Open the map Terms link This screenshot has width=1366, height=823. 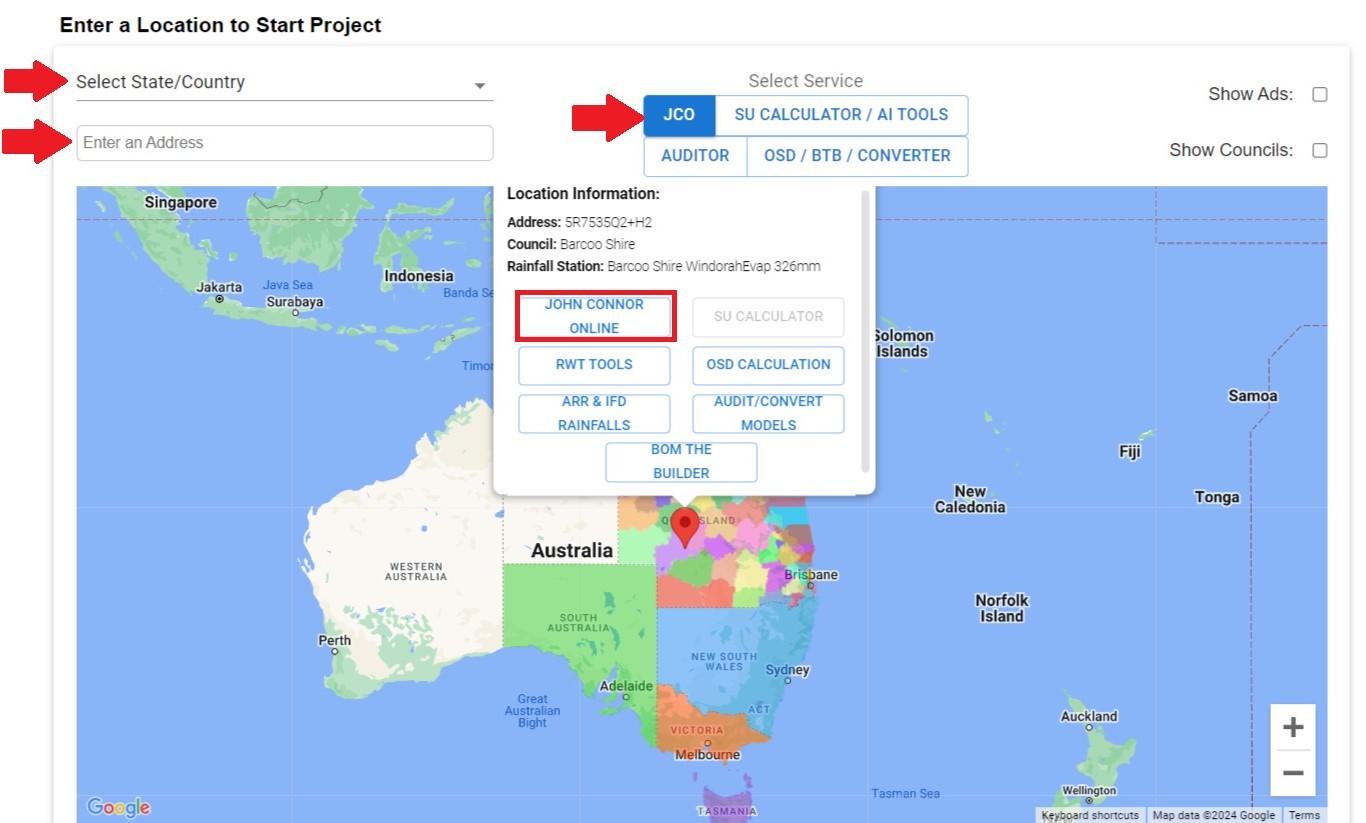click(x=1304, y=815)
